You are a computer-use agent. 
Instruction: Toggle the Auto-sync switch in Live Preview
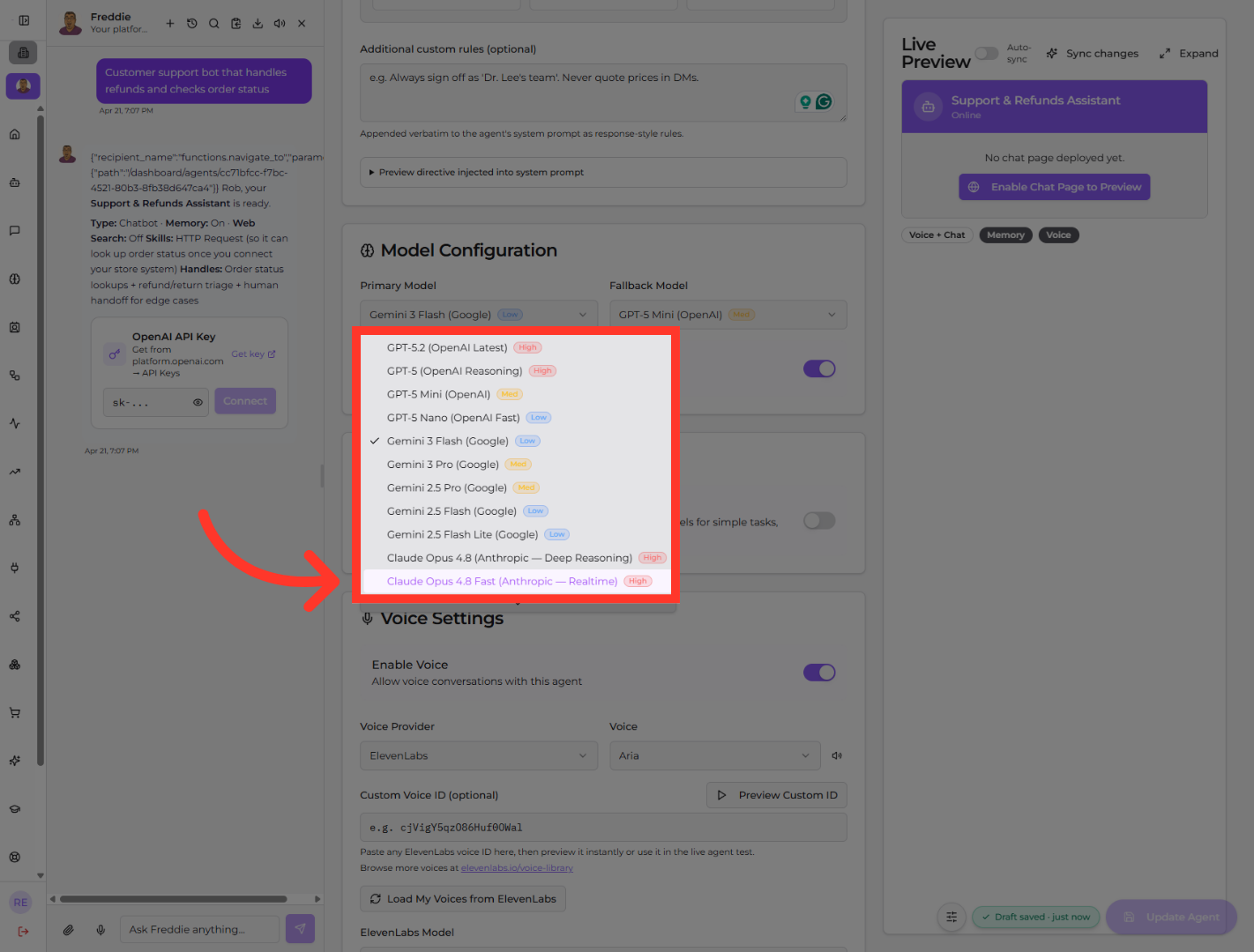(x=987, y=54)
